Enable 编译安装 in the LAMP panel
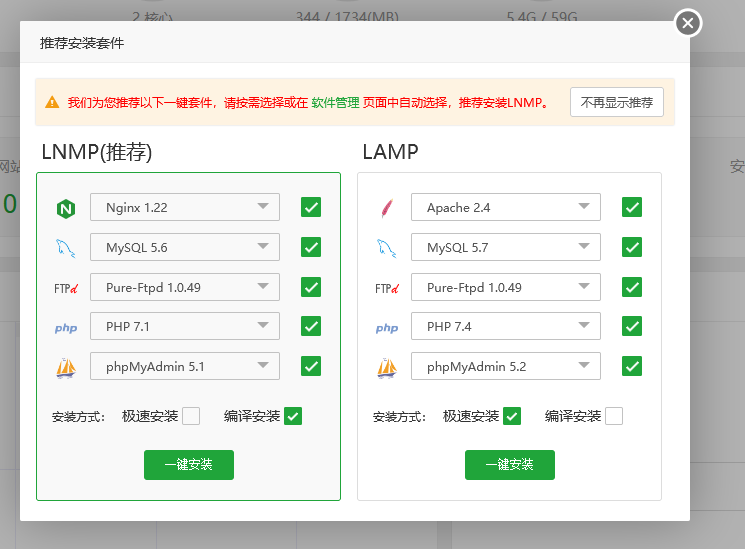 point(614,416)
